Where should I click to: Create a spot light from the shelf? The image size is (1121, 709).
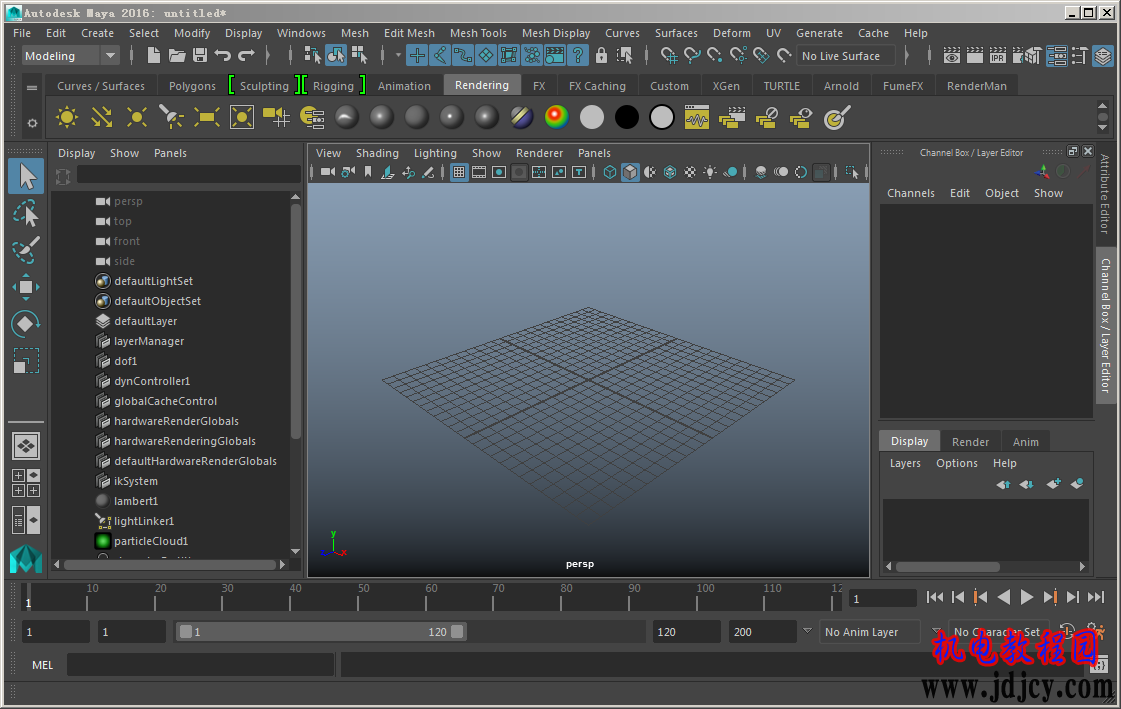click(172, 117)
